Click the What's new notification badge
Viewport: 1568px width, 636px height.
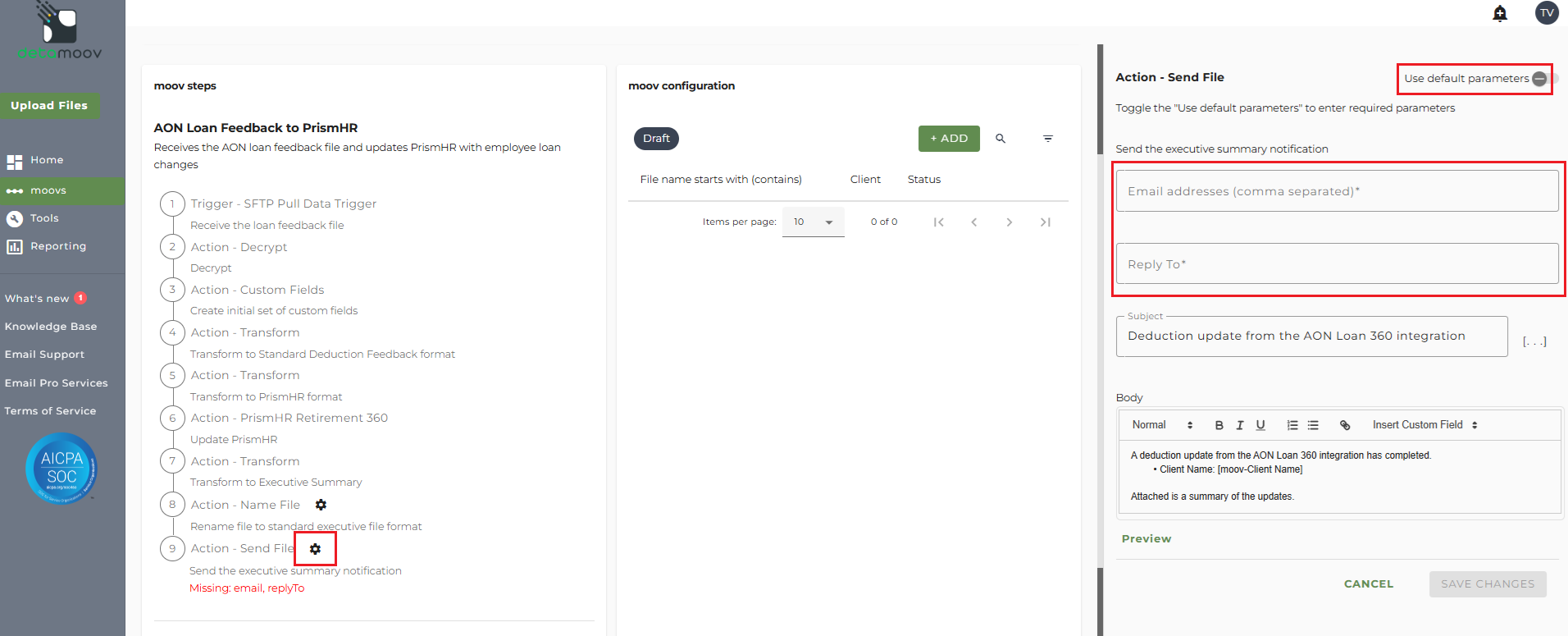(x=80, y=298)
